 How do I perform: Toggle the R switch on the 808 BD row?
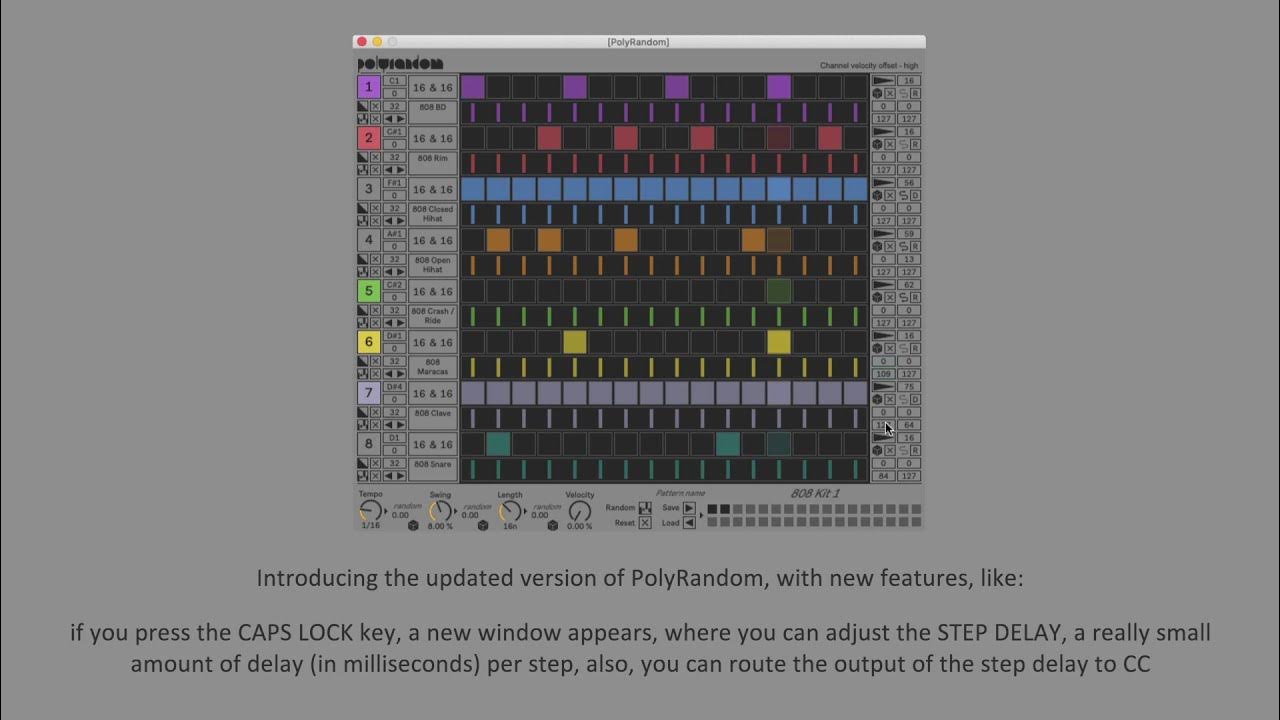point(915,95)
